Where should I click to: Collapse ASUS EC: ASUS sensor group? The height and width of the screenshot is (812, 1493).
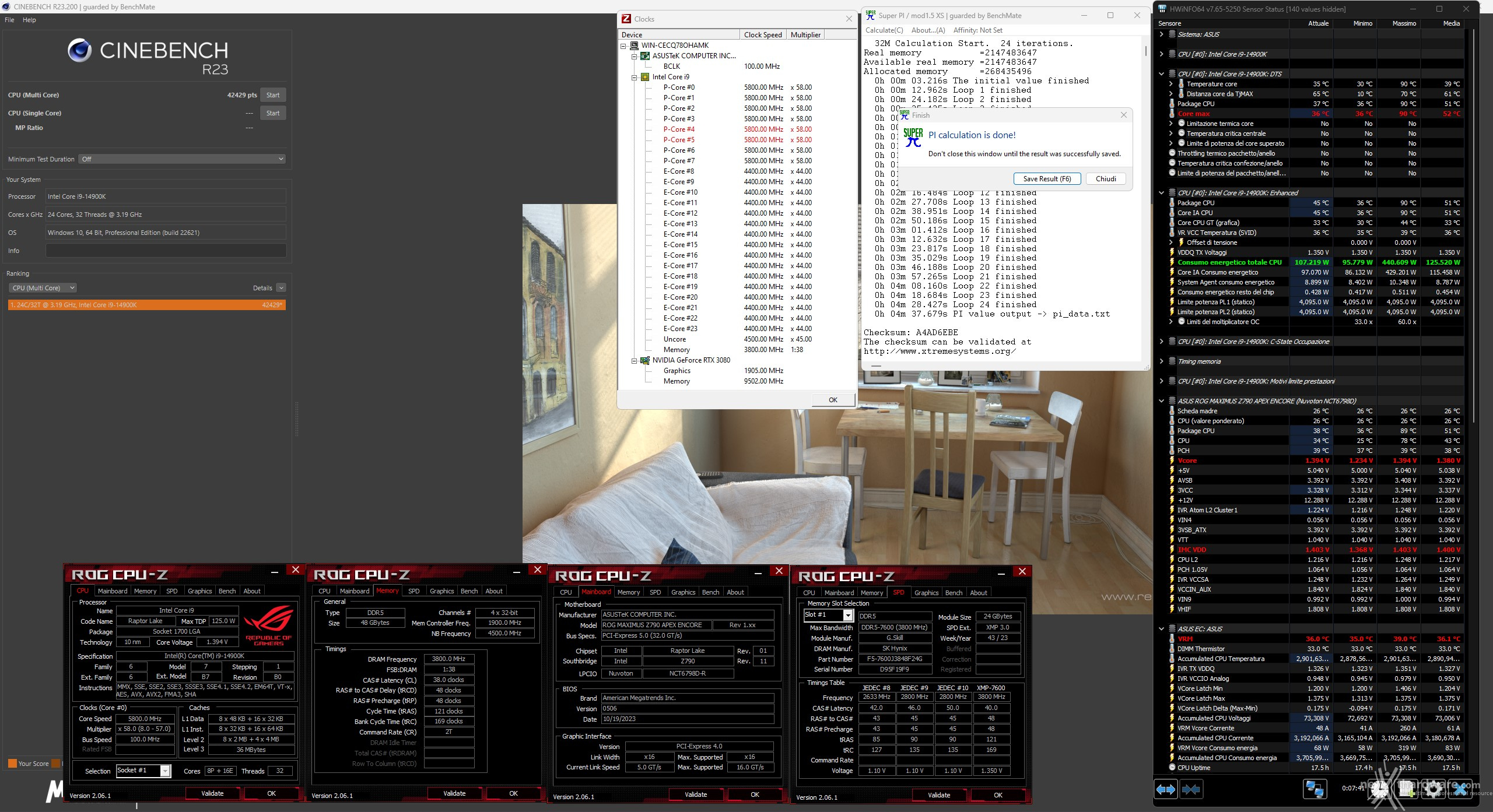point(1161,629)
